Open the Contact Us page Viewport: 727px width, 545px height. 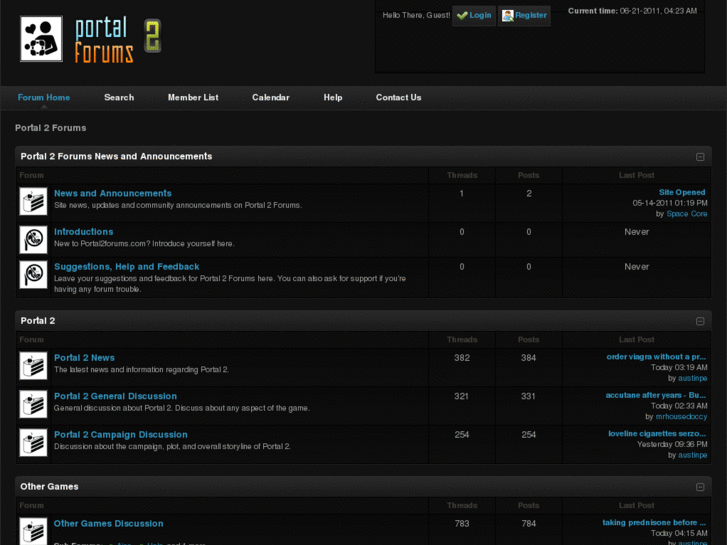(398, 97)
